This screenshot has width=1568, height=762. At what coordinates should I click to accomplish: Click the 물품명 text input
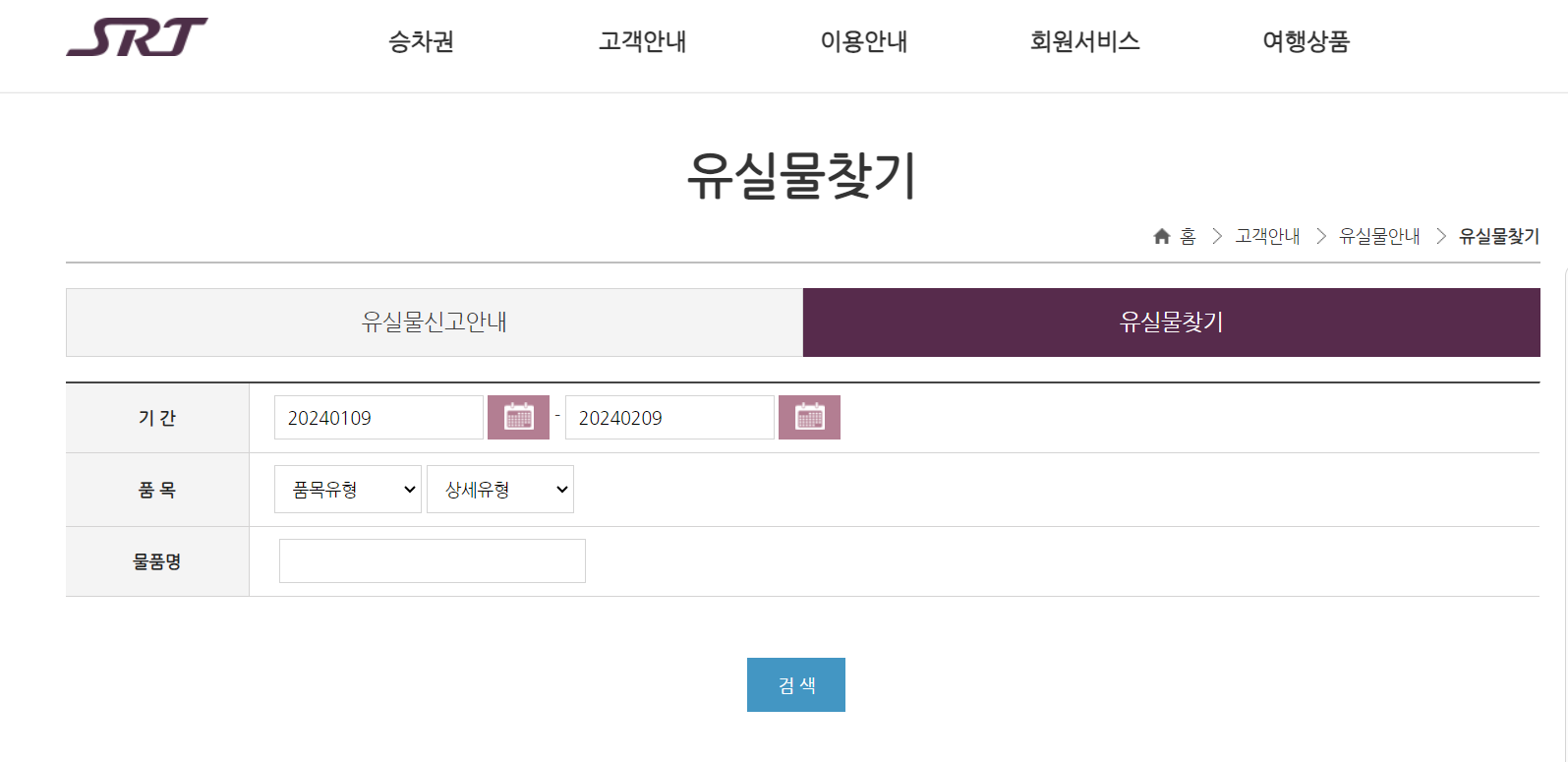click(x=433, y=560)
